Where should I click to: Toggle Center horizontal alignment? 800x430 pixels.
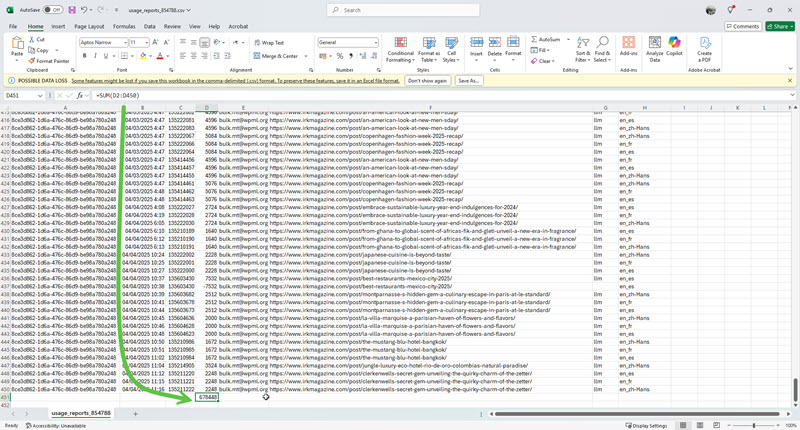tap(193, 56)
